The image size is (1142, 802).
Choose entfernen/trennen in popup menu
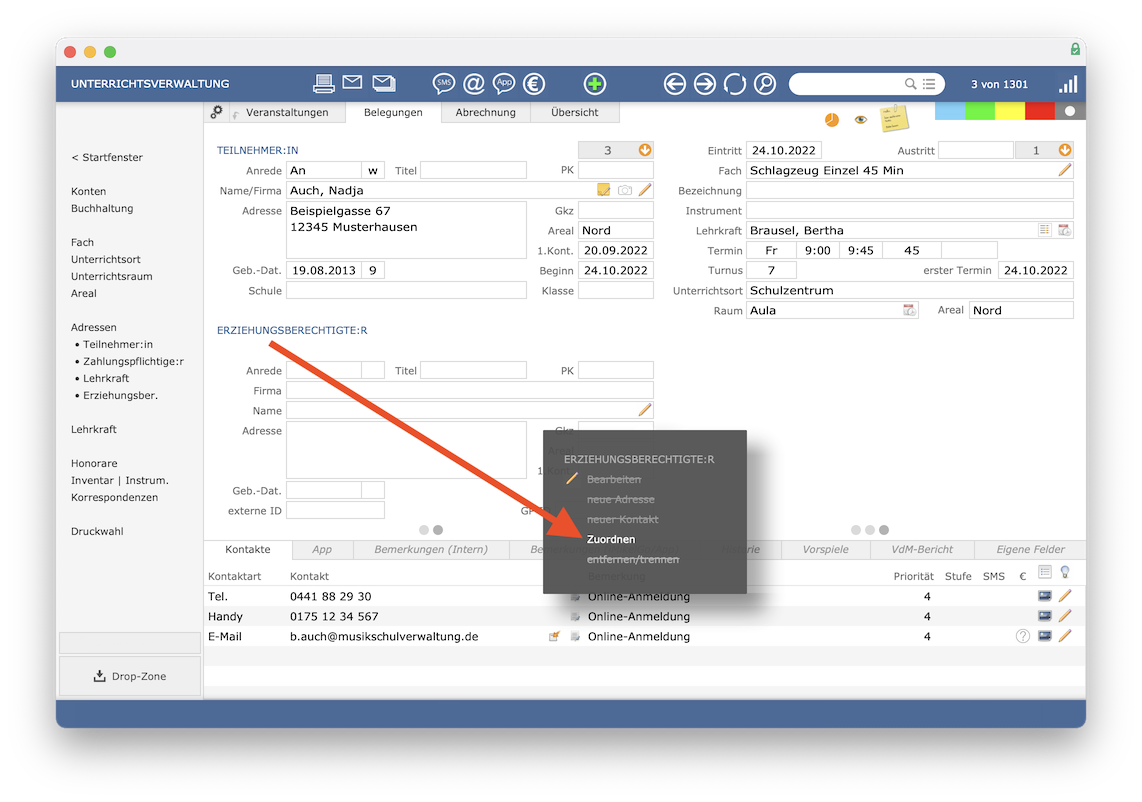coord(633,559)
